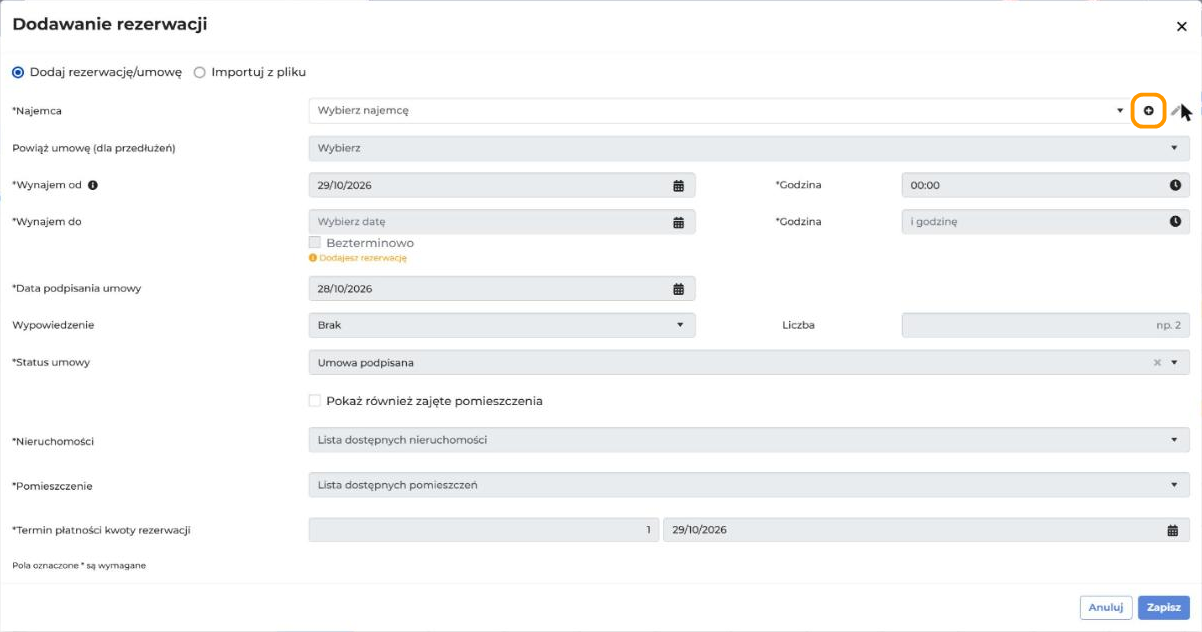The height and width of the screenshot is (632, 1202).
Task: Close the Dodawanie rezerwacji dialog
Action: (x=1181, y=27)
